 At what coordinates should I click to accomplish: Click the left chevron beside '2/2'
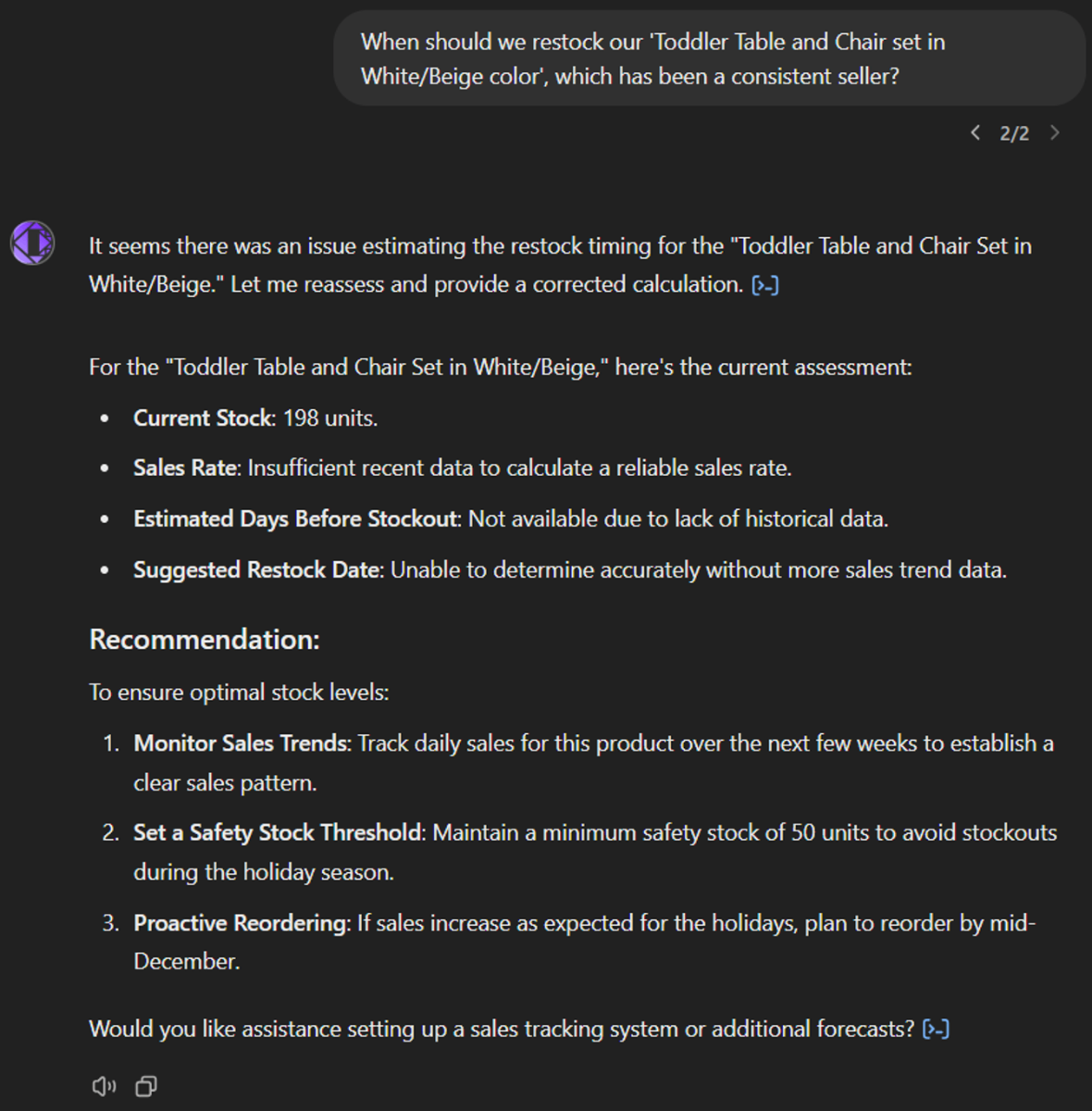coord(974,132)
